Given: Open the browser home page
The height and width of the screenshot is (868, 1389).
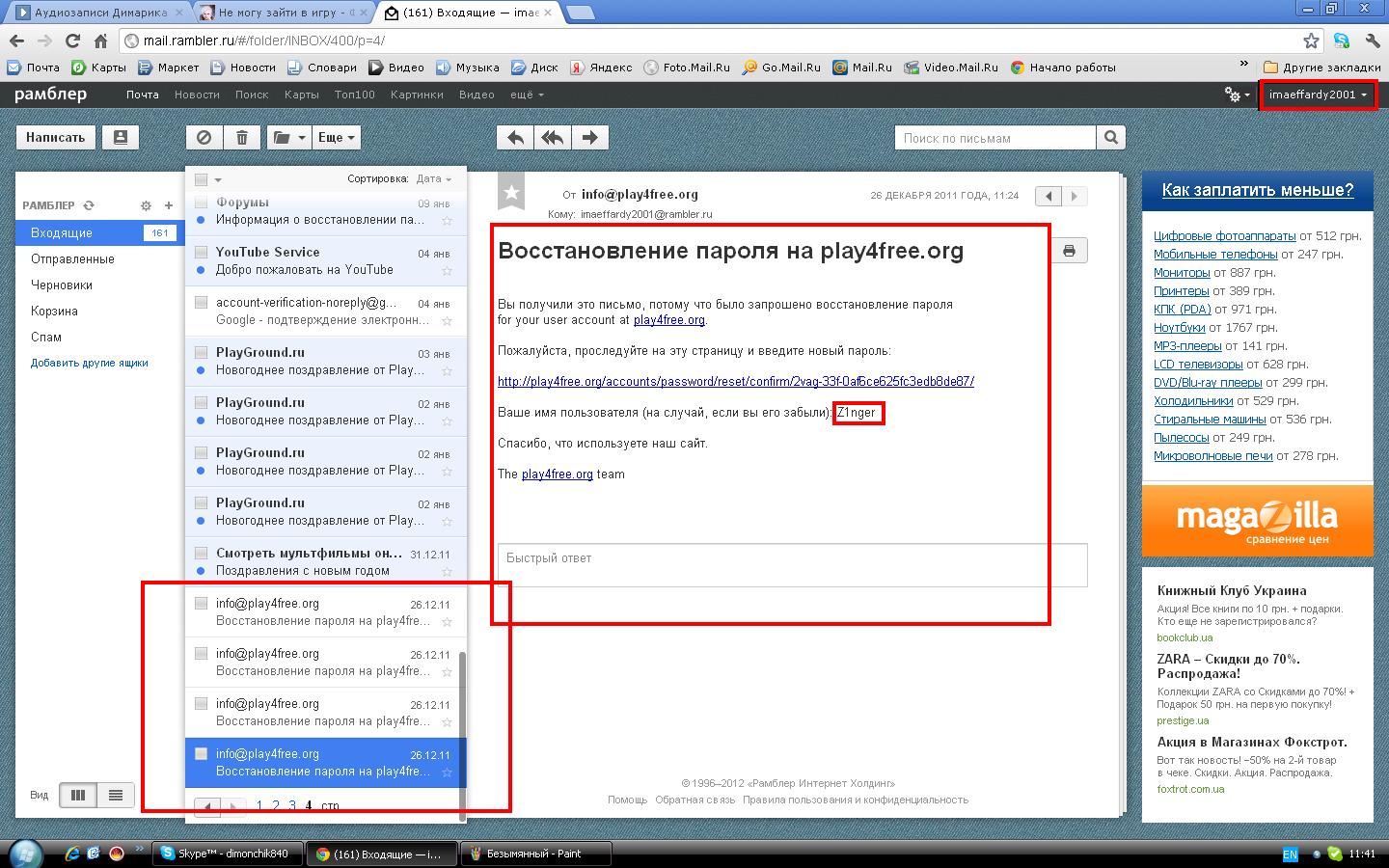Looking at the screenshot, I should (x=100, y=41).
